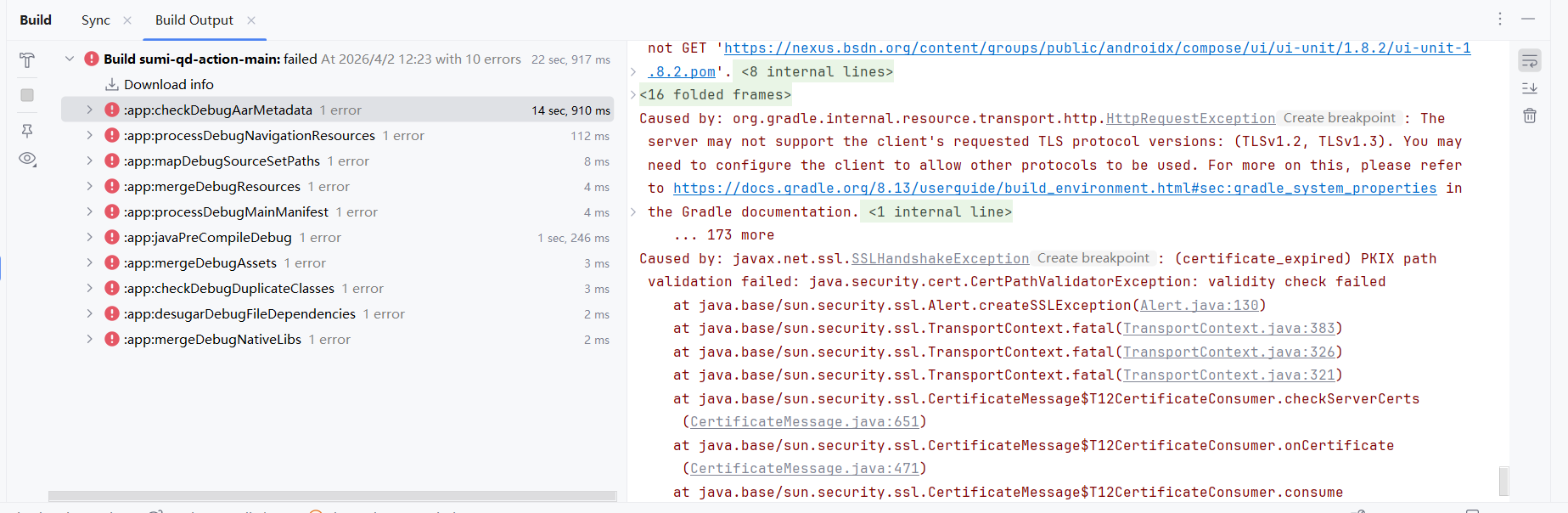Click error icon of Build sumi-qd-action-main
The image size is (1568, 513).
coord(92,59)
